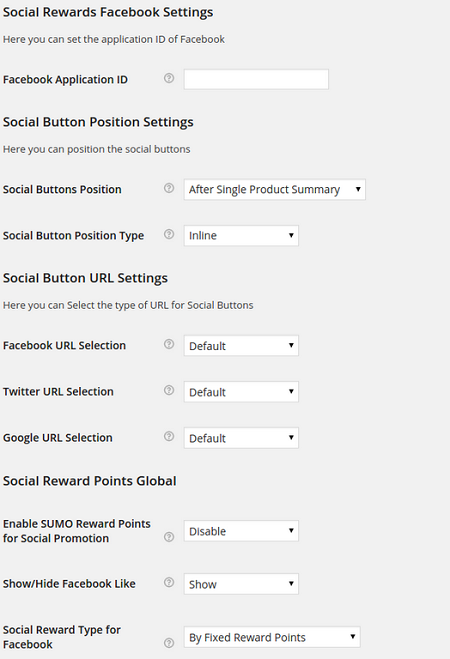Click help icon beside Facebook URL Selection

point(169,344)
